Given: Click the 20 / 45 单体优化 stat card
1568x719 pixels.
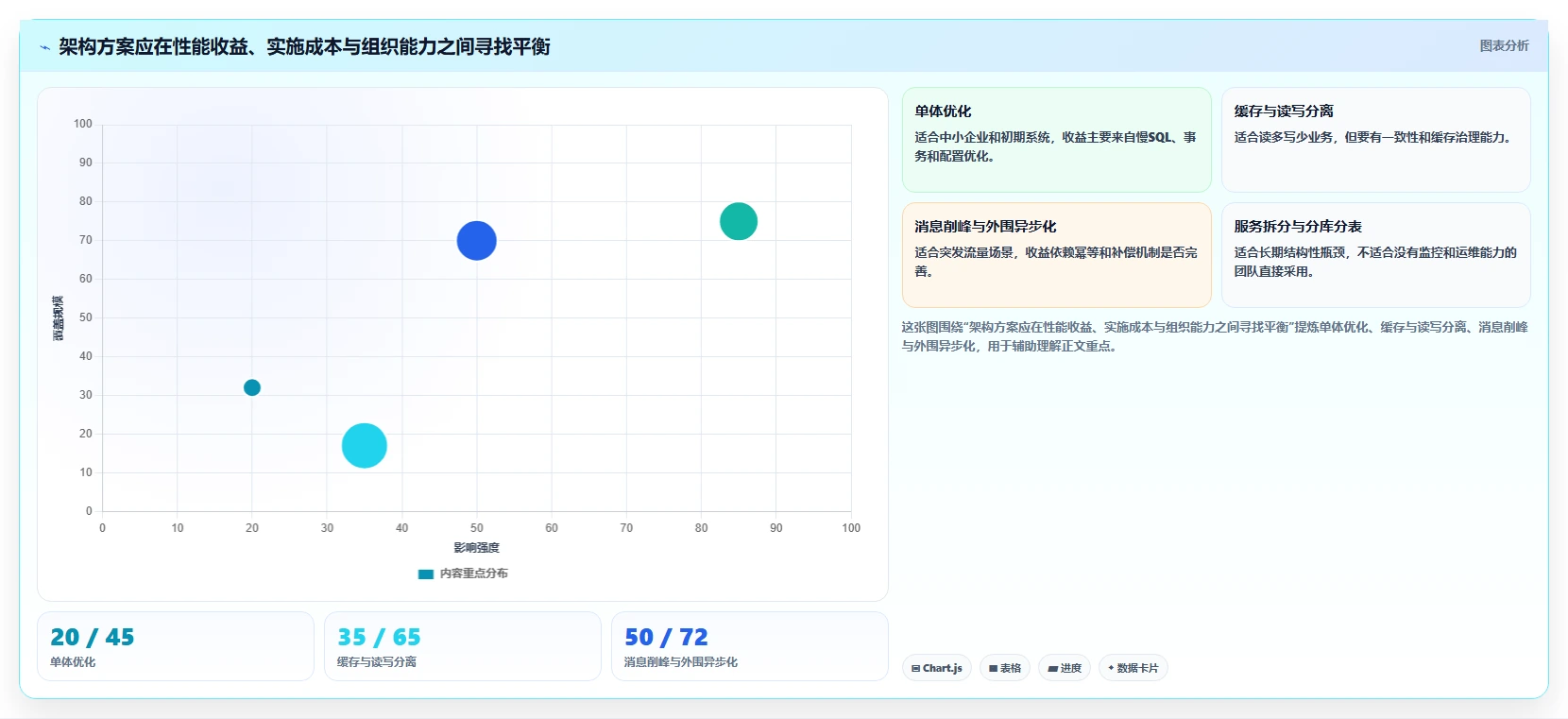Looking at the screenshot, I should pyautogui.click(x=176, y=646).
